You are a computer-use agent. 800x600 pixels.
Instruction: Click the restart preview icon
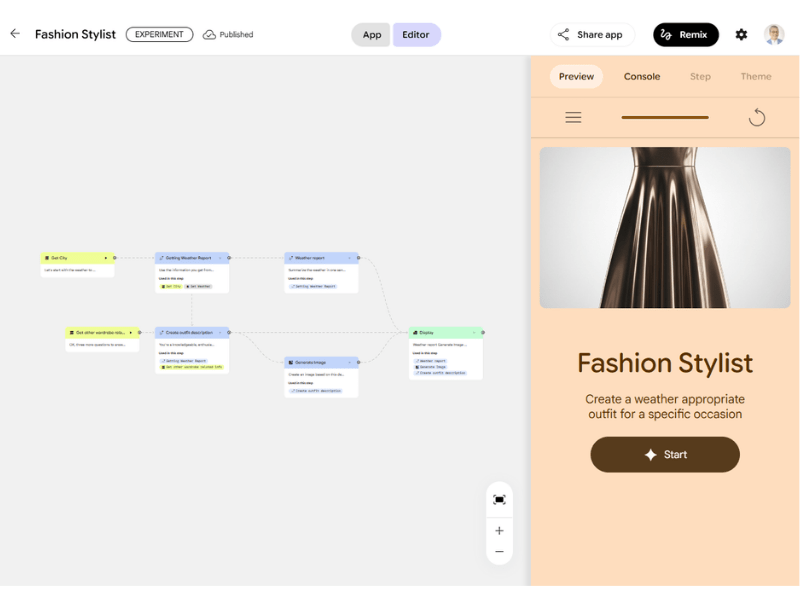[x=757, y=118]
